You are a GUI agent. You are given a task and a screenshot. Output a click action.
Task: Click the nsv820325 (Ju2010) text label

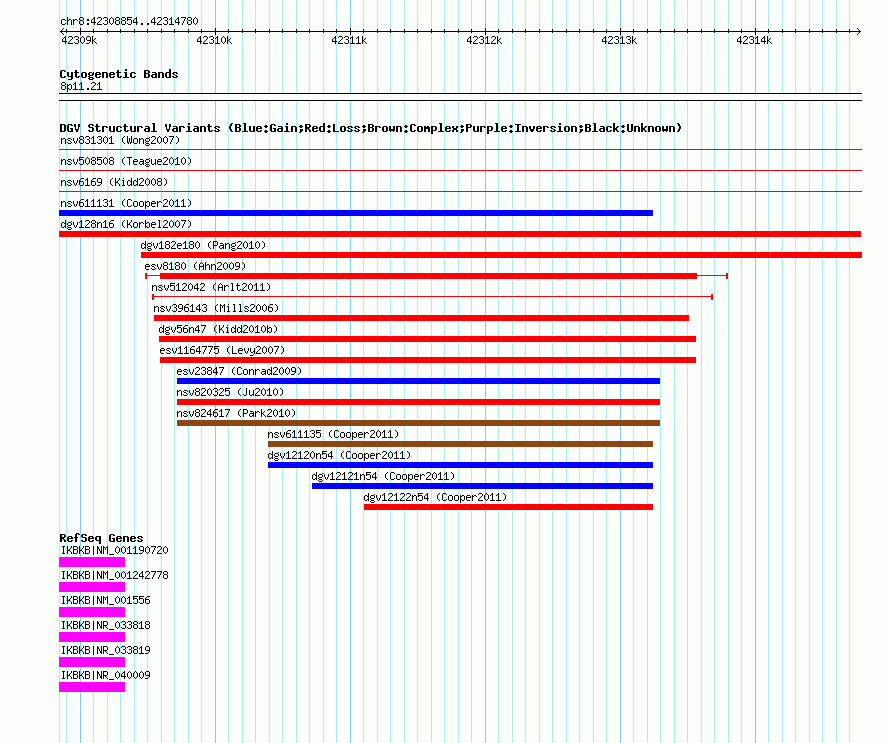[x=230, y=392]
